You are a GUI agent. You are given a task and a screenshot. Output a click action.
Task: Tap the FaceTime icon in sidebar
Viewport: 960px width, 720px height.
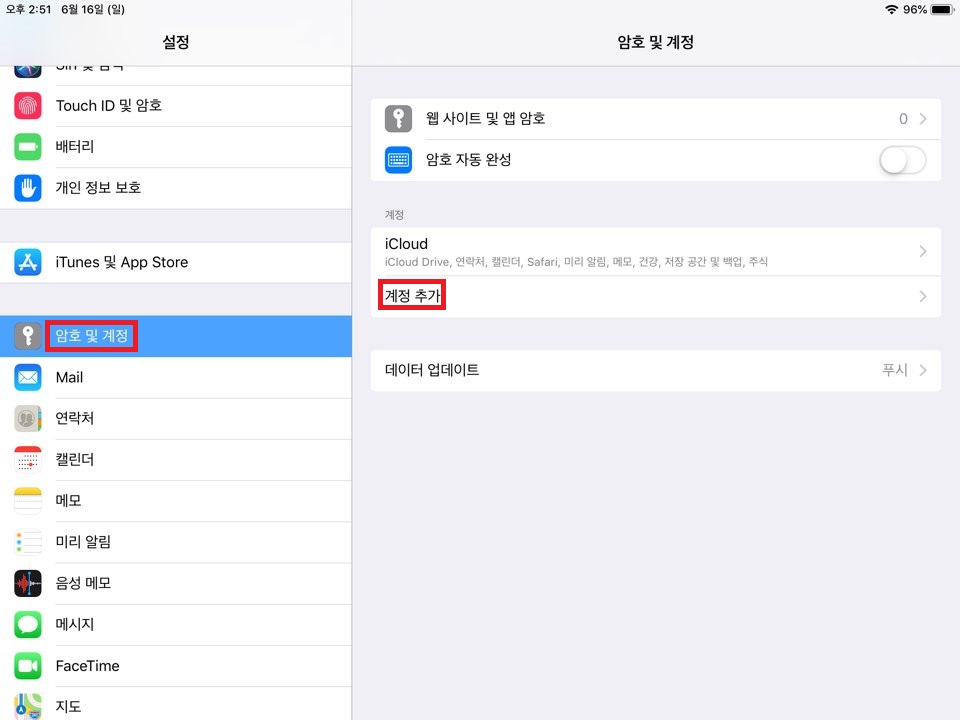pos(28,665)
